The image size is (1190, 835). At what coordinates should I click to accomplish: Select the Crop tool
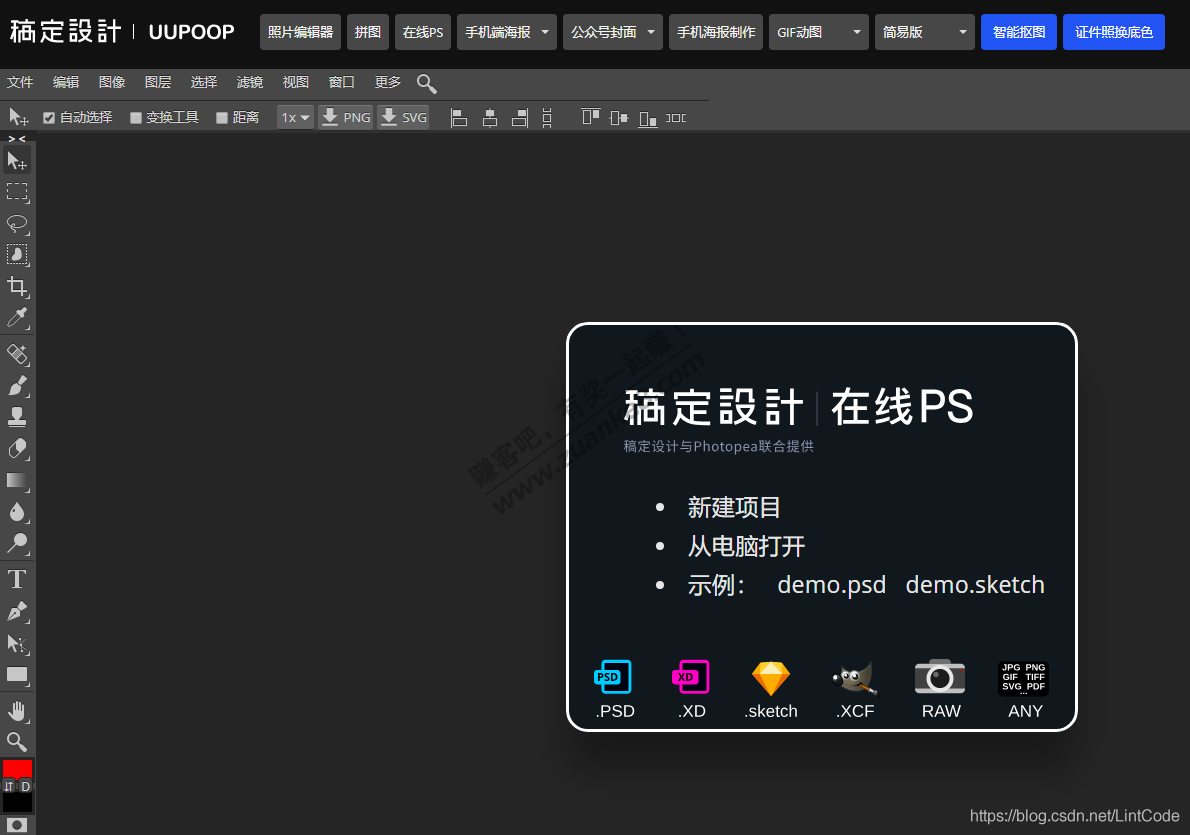17,286
